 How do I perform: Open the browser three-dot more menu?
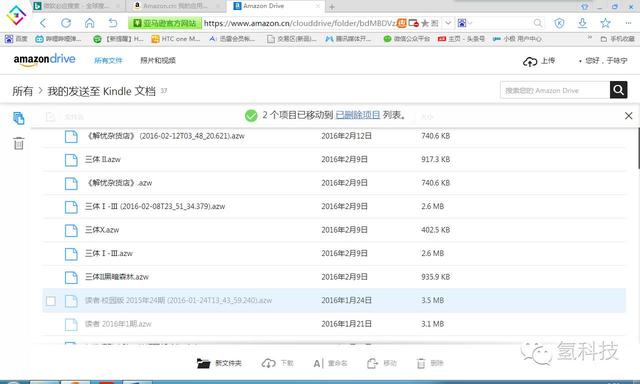click(628, 23)
